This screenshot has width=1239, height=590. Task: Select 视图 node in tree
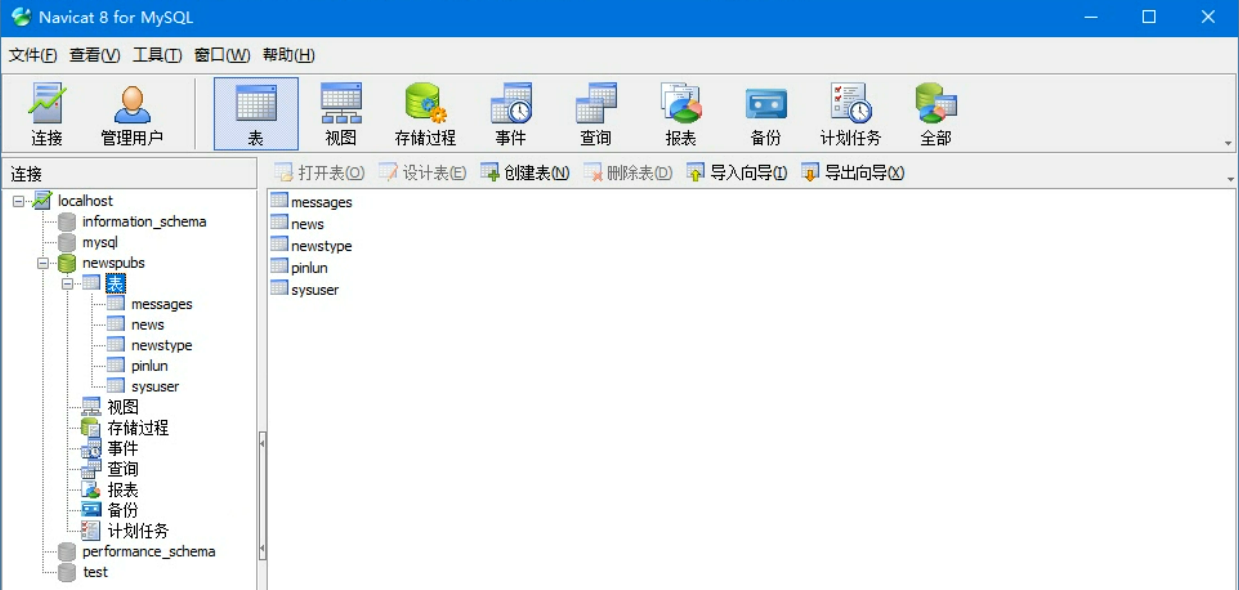(x=123, y=407)
